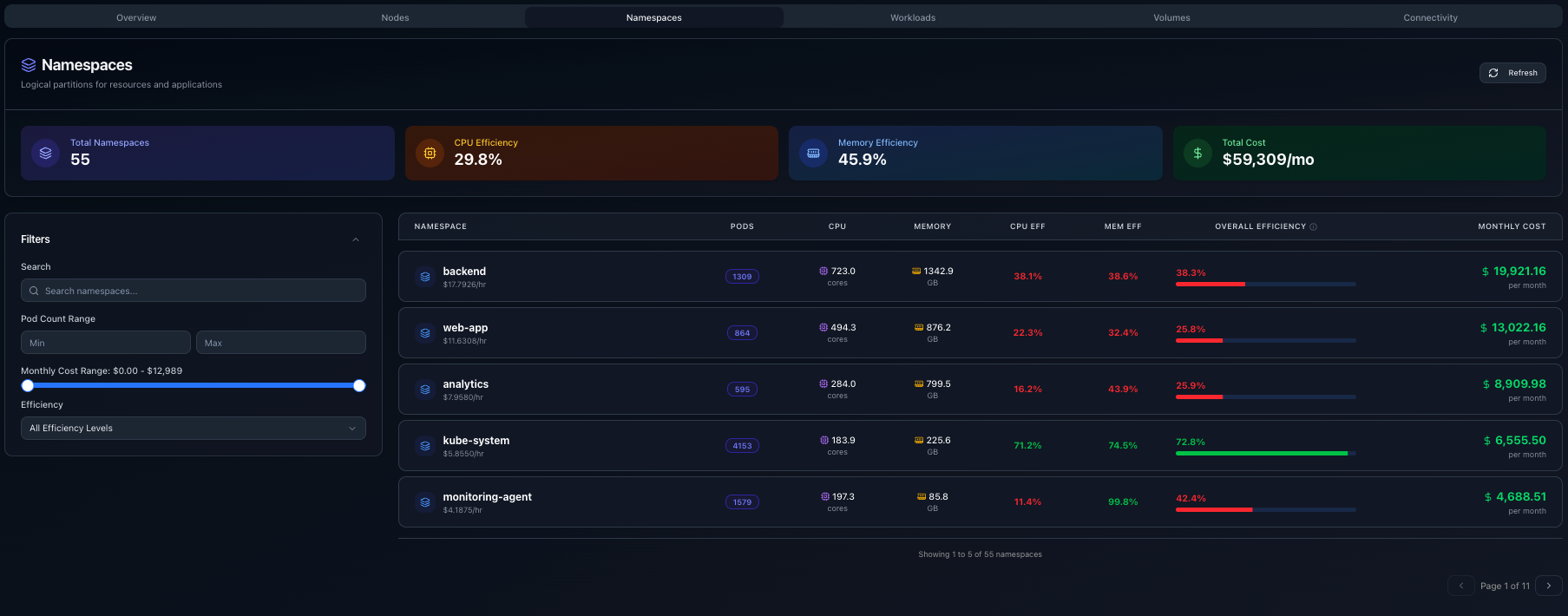The width and height of the screenshot is (1568, 616).
Task: Open the Nodes tab
Action: (x=395, y=17)
